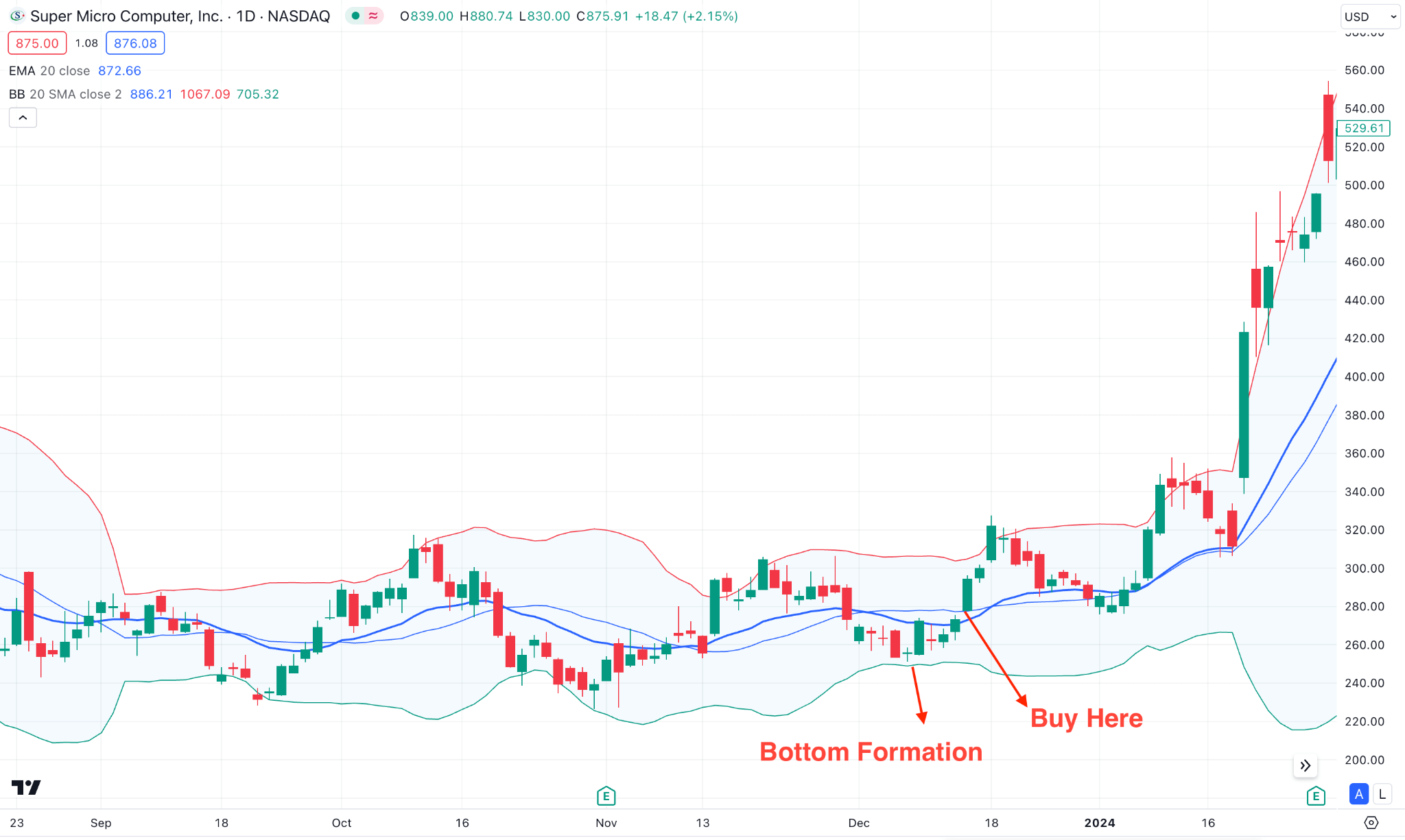Click the 300.00 price axis label
Viewport: 1405px width, 840px height.
[x=1364, y=568]
